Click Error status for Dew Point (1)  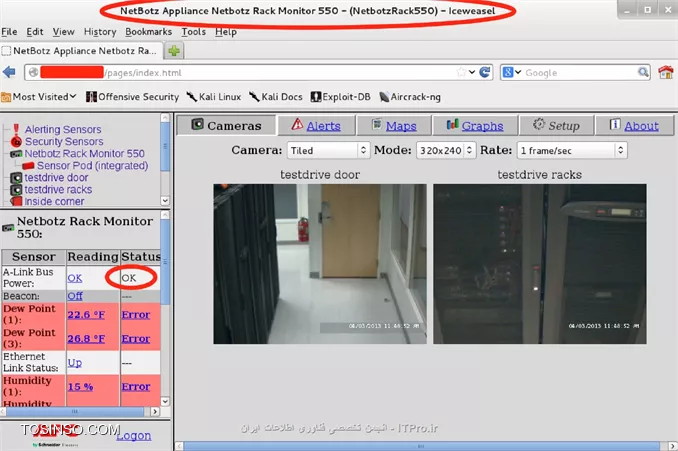click(x=136, y=314)
